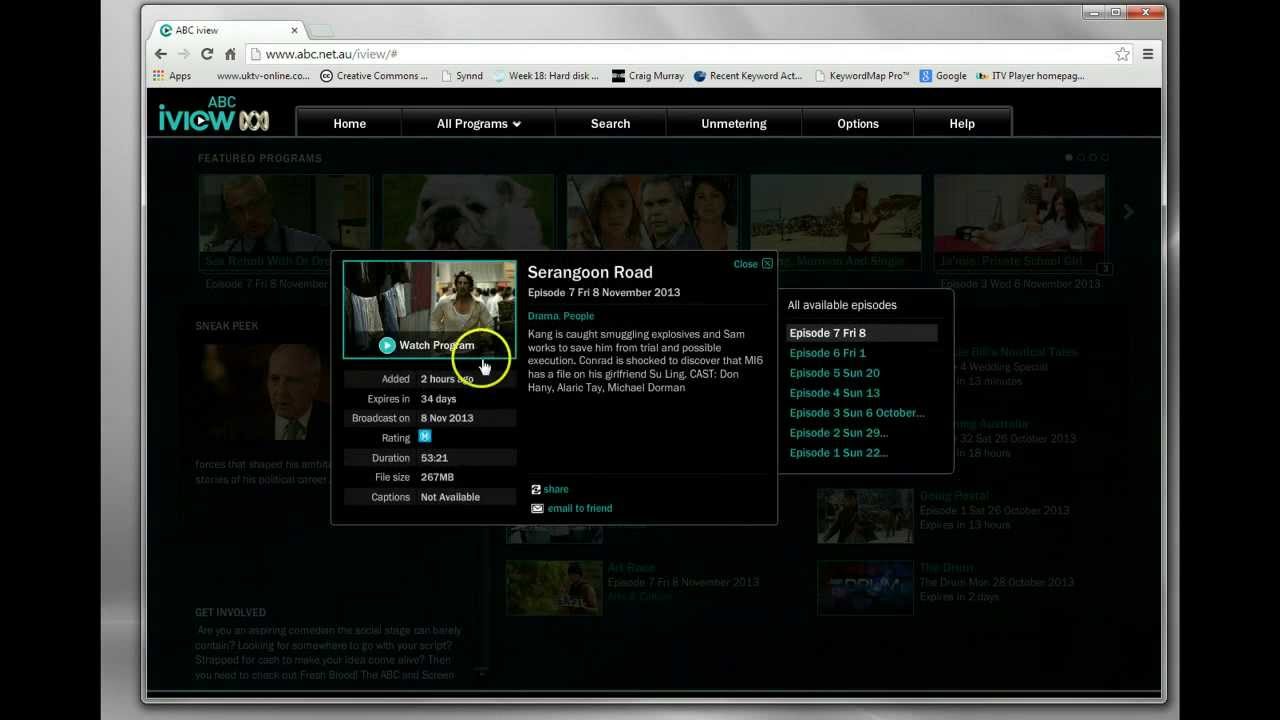Open KeywordMap Pro bookmark
This screenshot has height=720, width=1280.
(x=862, y=76)
